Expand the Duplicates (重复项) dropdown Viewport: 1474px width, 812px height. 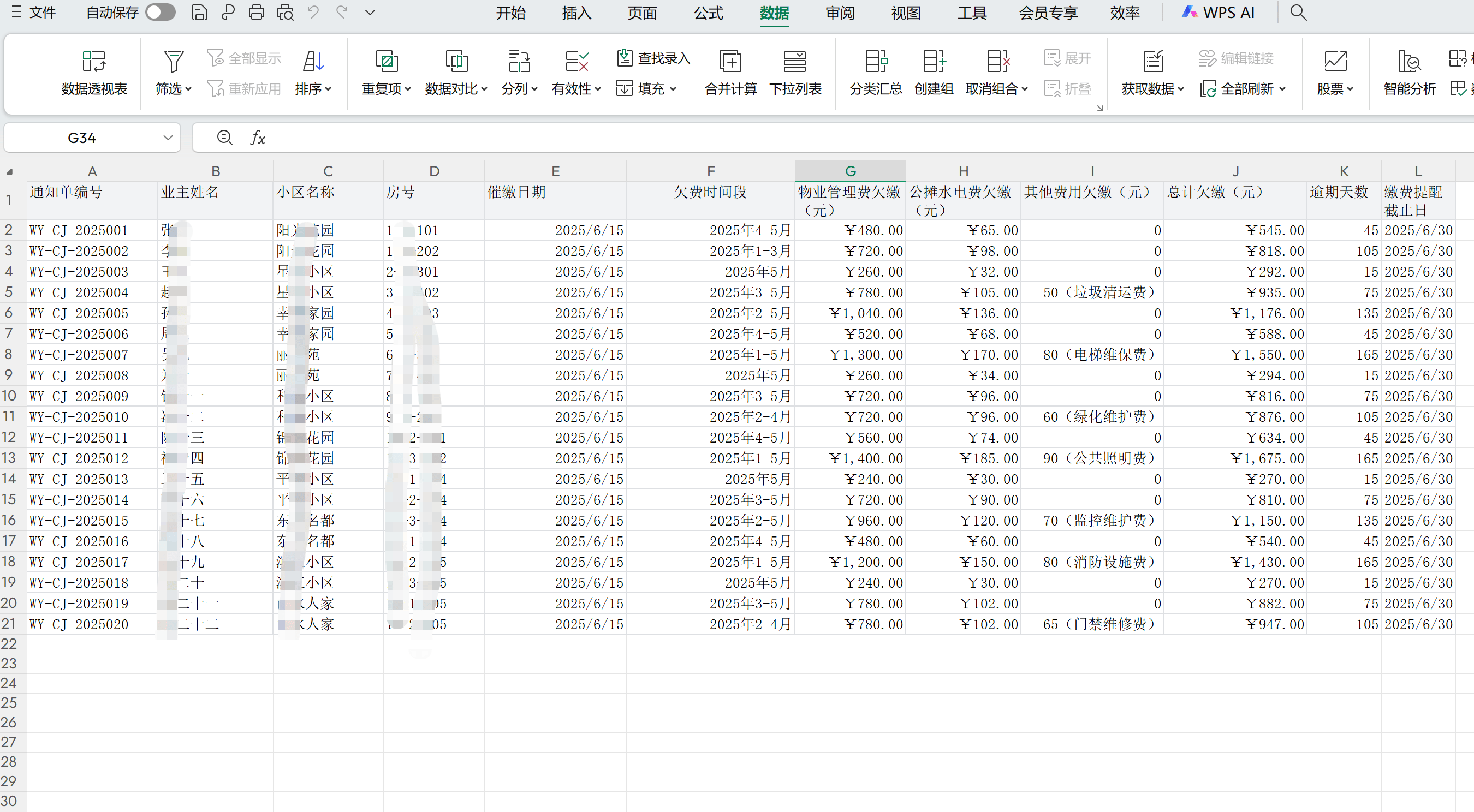tap(407, 89)
